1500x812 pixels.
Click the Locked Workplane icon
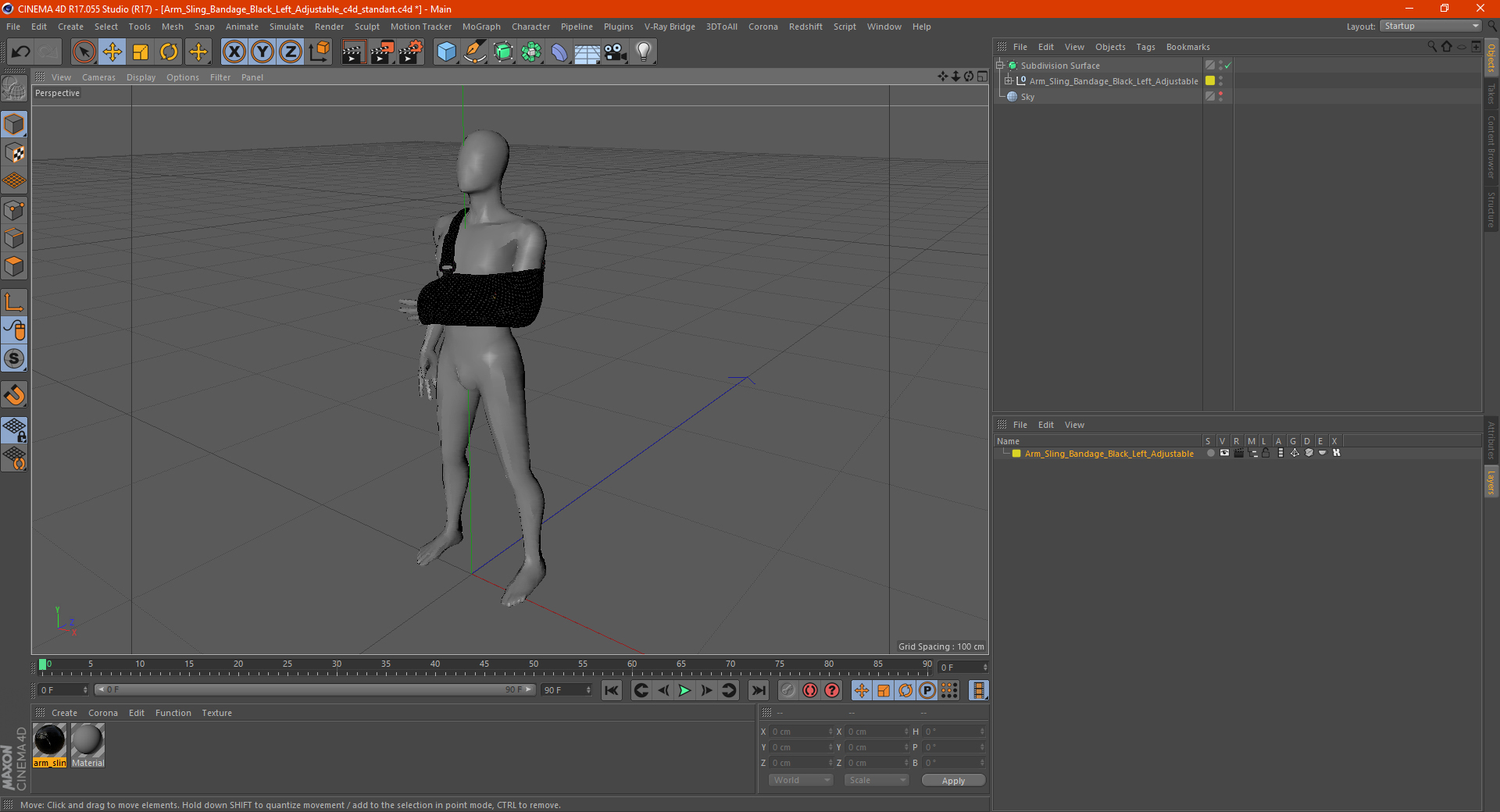[14, 429]
